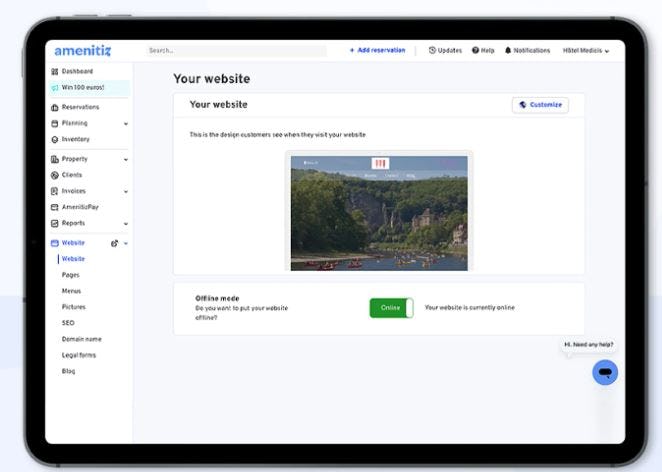Click the Property building icon
Screen dimensions: 662x472
pos(54,159)
